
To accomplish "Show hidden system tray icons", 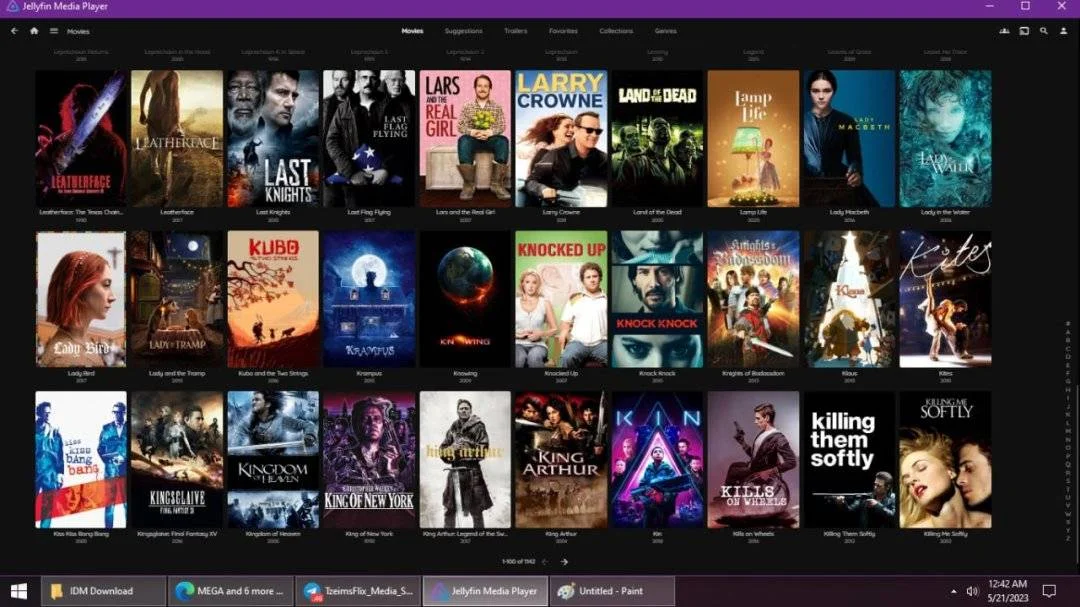I will tap(953, 591).
